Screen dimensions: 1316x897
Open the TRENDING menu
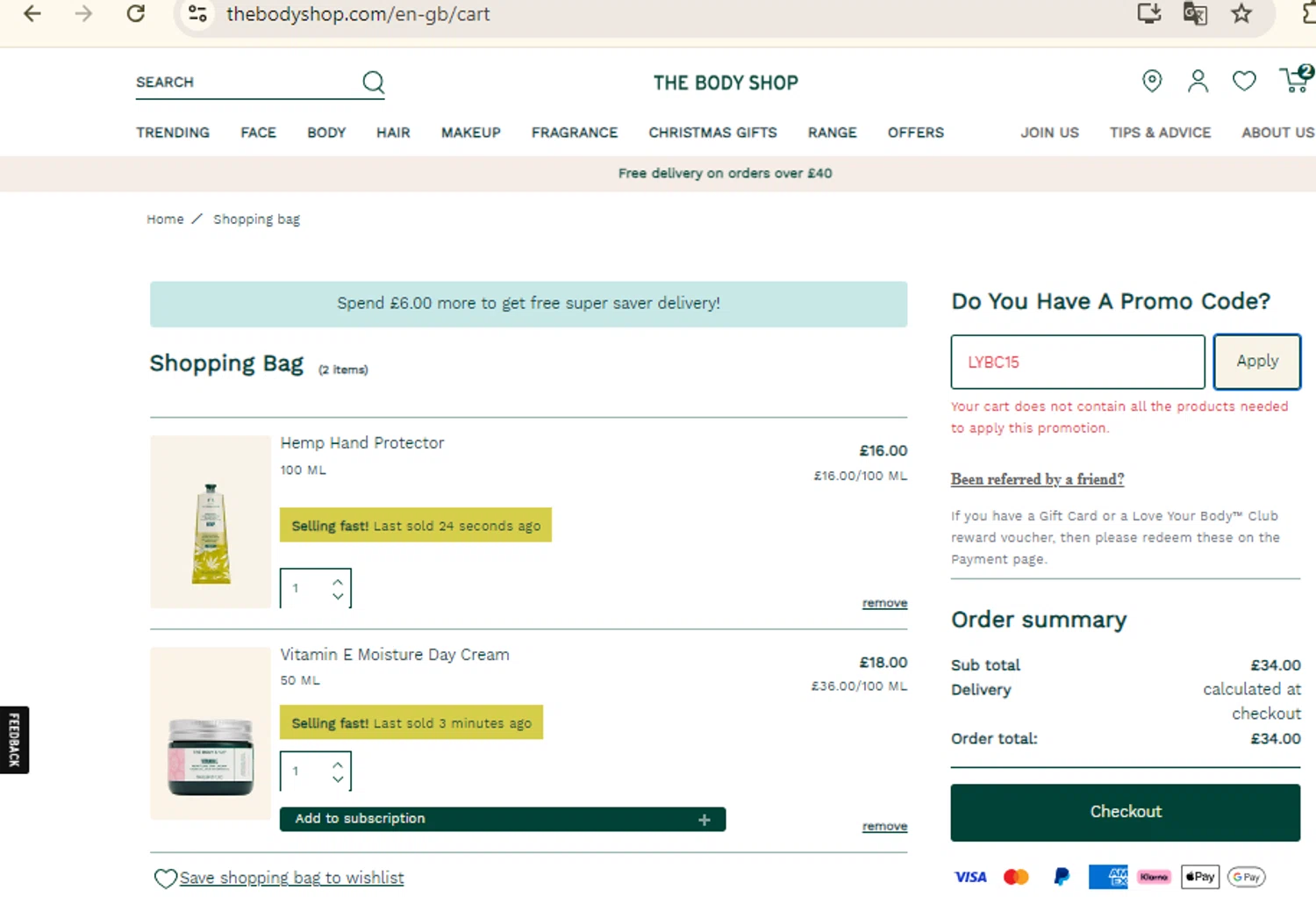(173, 133)
